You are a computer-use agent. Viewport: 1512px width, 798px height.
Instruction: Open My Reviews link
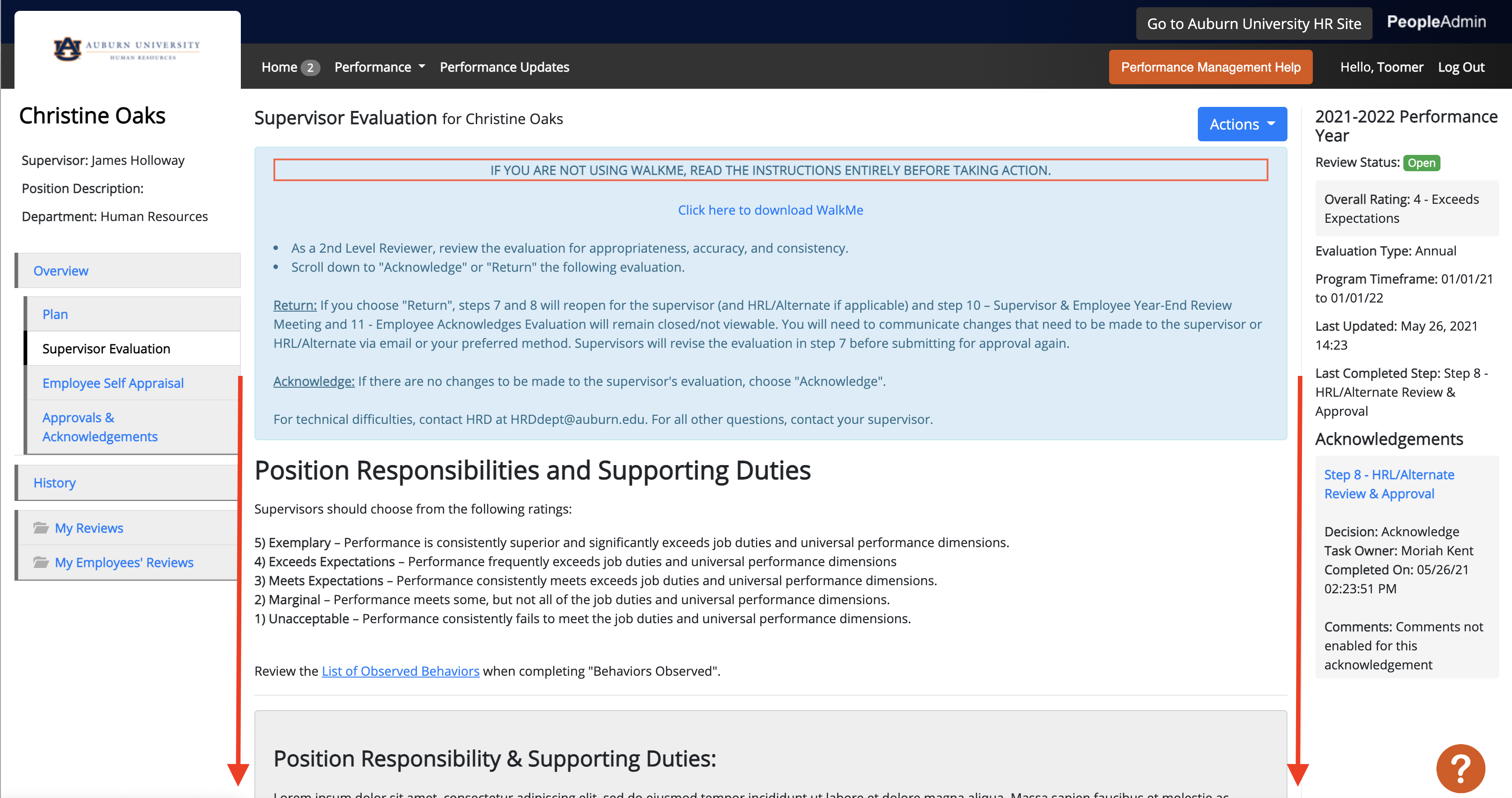(x=89, y=528)
